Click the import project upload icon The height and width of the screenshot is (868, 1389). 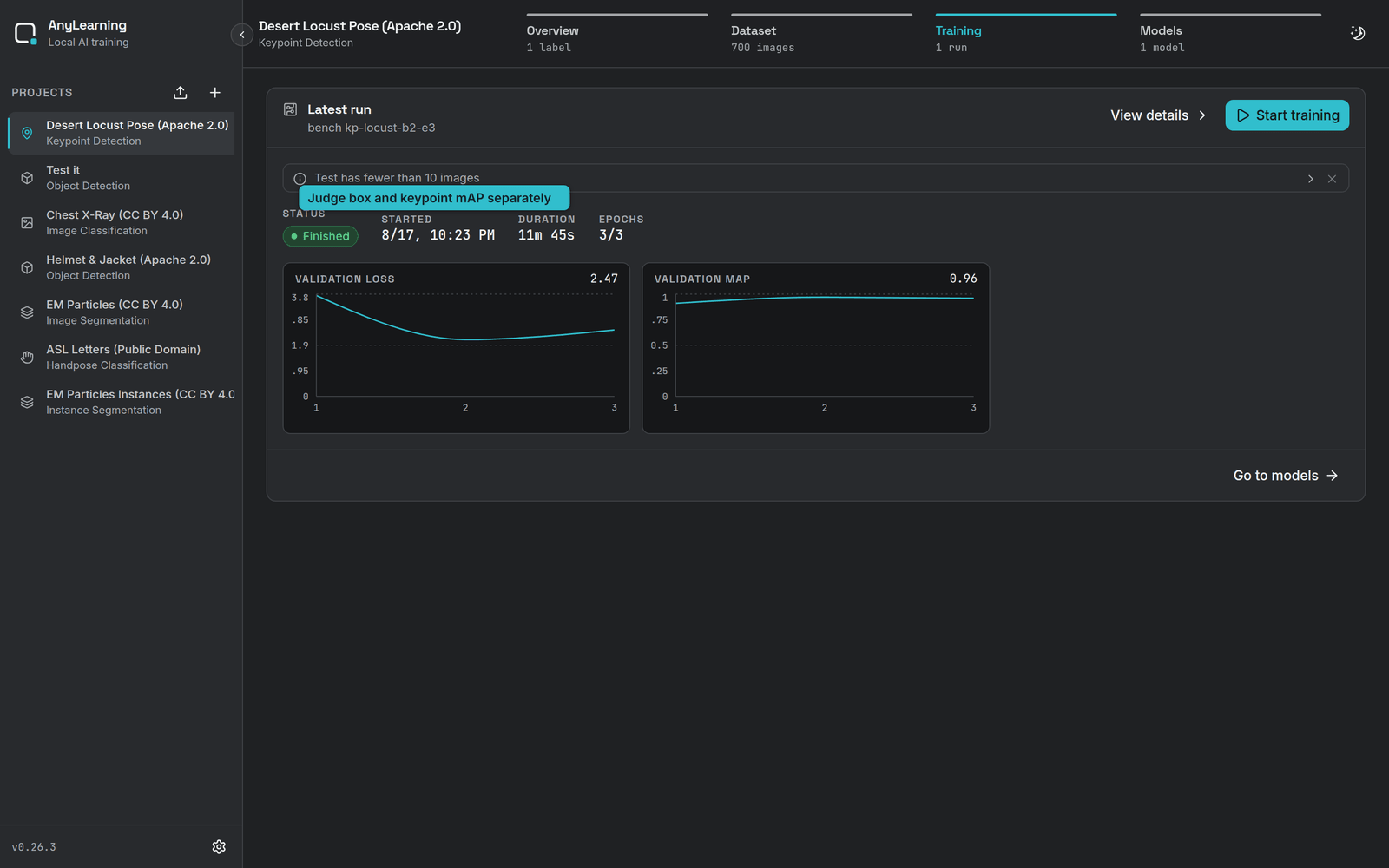(181, 93)
